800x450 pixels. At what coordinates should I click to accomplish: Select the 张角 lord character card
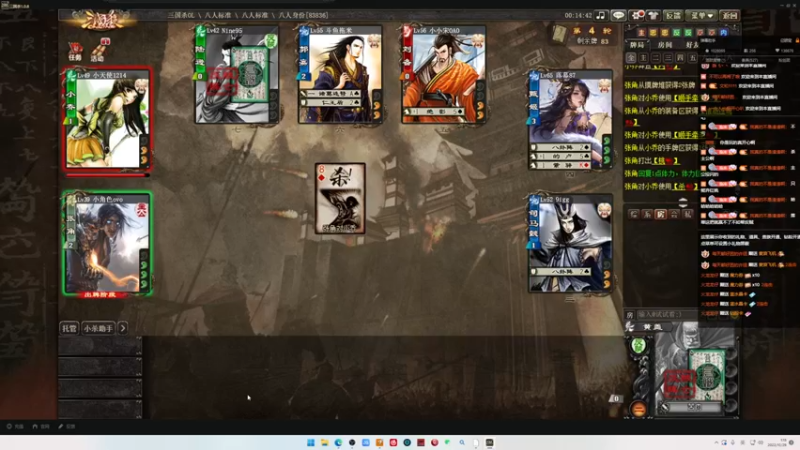(x=107, y=243)
